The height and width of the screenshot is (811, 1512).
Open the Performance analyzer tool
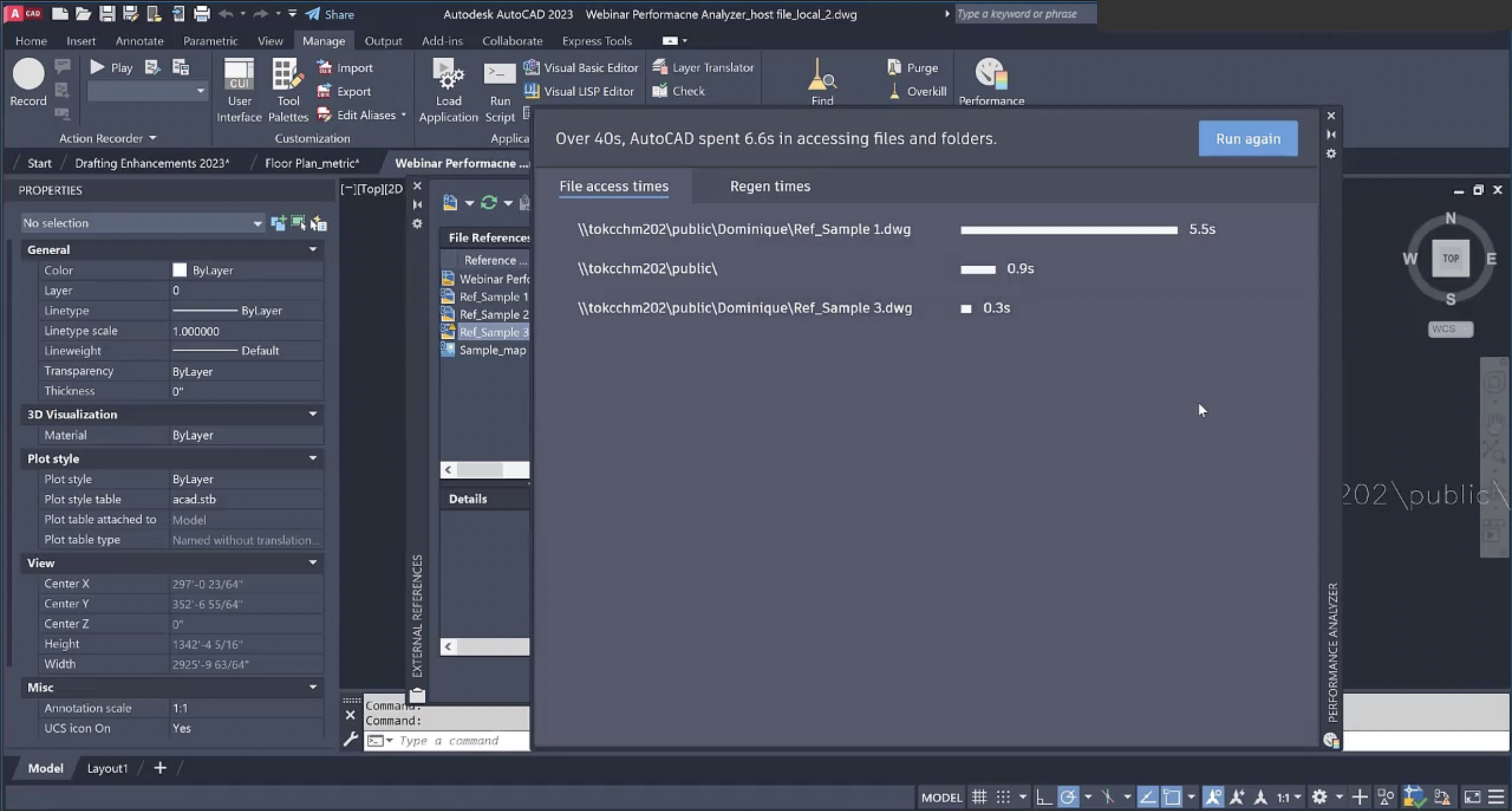pyautogui.click(x=991, y=82)
